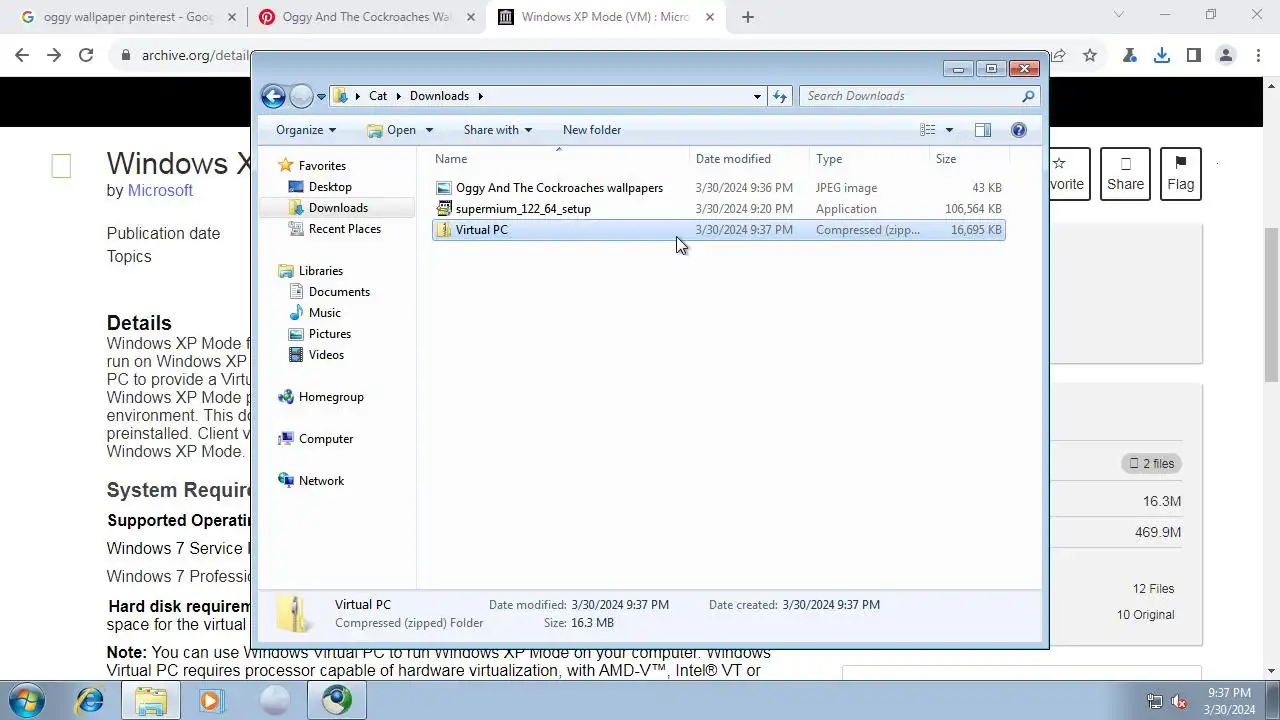Click volume speaker icon in system tray
This screenshot has height=720, width=1280.
pyautogui.click(x=1179, y=701)
